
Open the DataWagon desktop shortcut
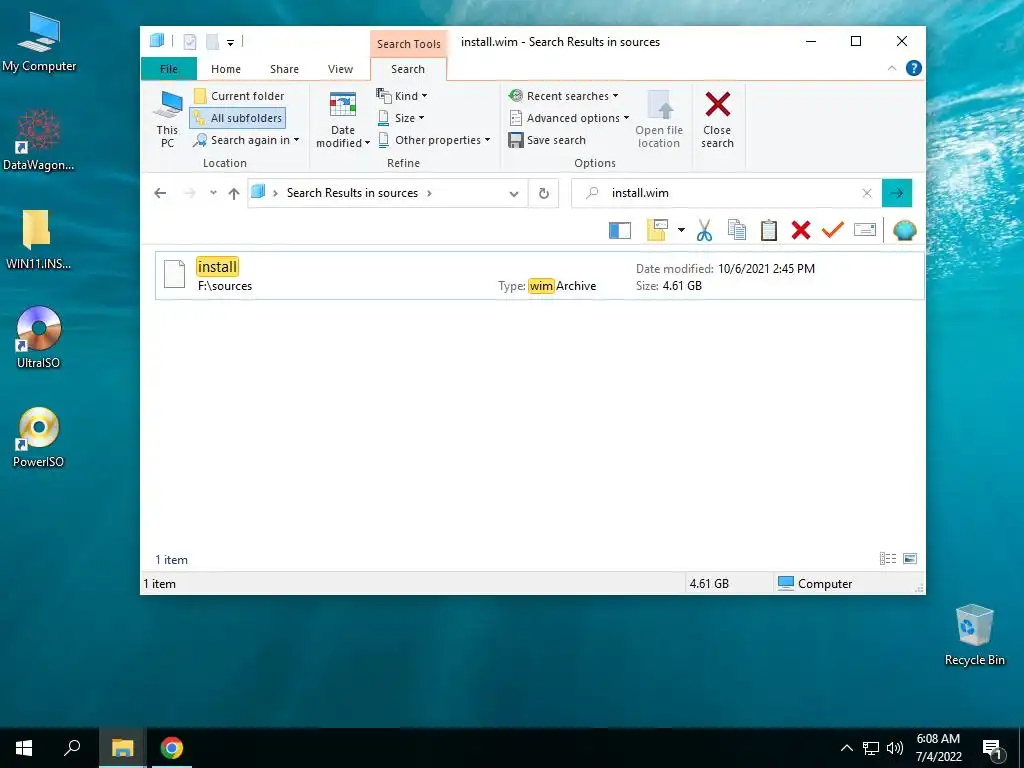click(x=39, y=140)
